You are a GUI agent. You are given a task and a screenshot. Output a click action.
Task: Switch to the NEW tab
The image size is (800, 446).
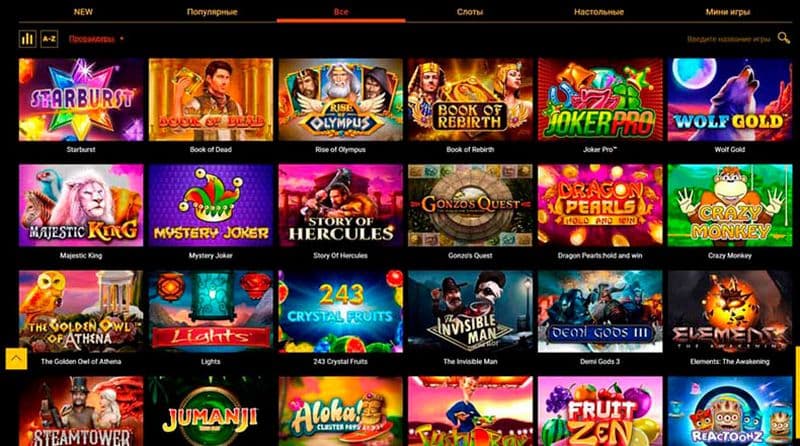point(83,12)
